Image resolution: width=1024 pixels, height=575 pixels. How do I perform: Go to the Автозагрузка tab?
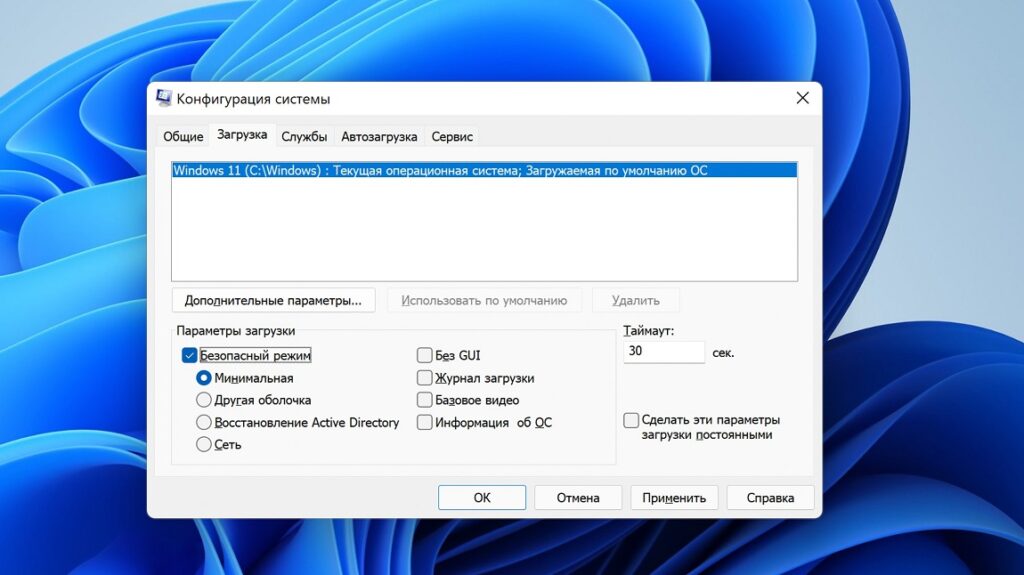pos(379,137)
